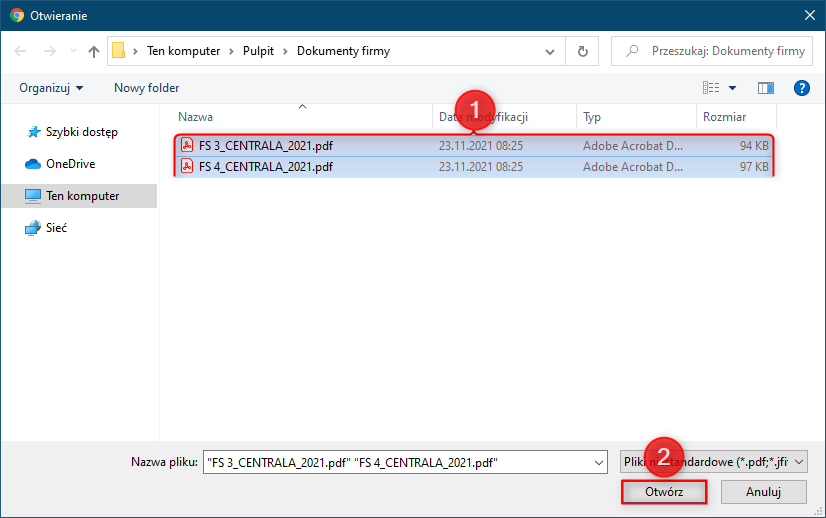Screen dimensions: 826x518
Task: Click the Szybki dostęp star icon
Action: coord(34,132)
